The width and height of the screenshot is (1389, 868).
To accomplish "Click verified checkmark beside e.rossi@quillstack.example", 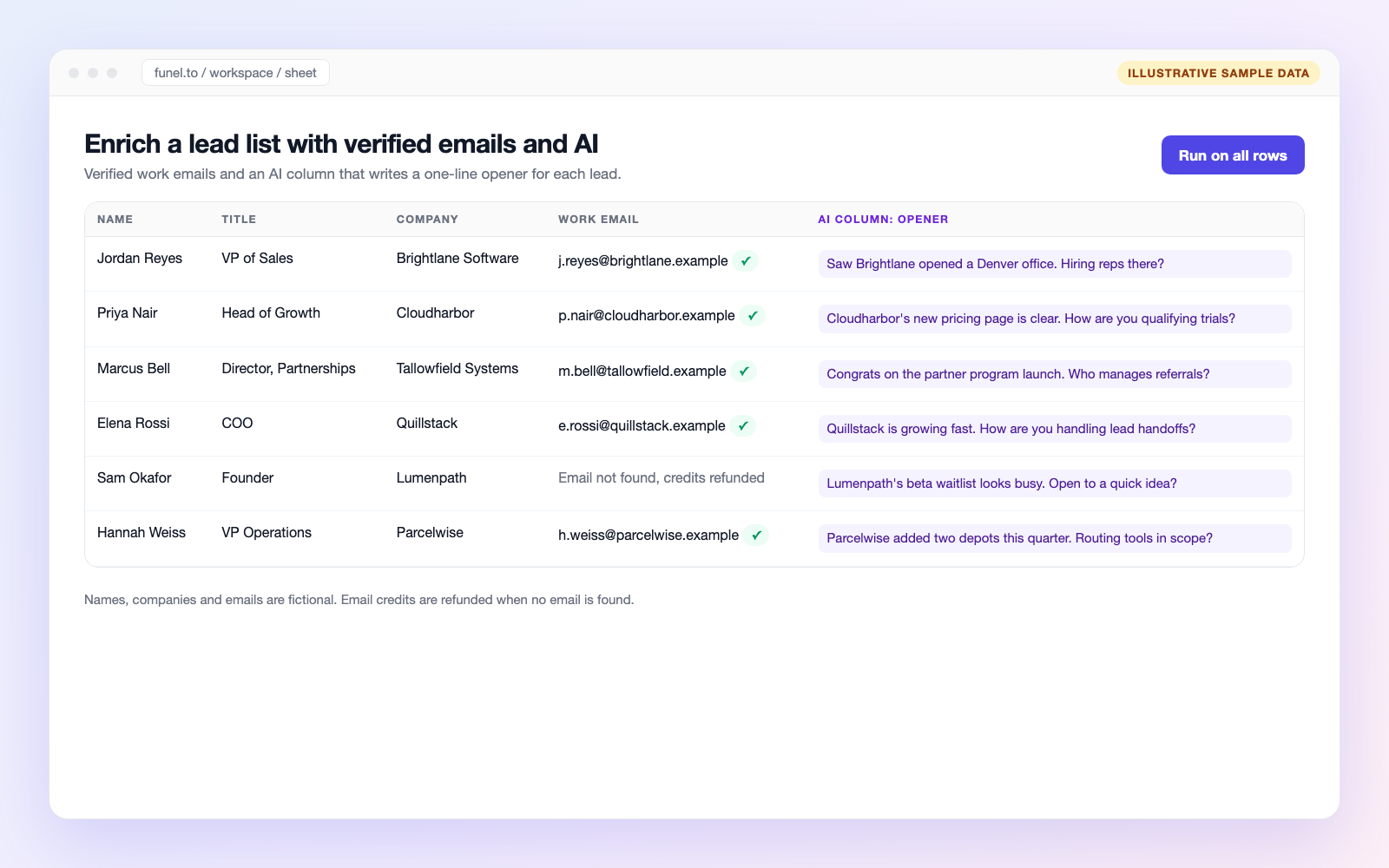I will 743,425.
